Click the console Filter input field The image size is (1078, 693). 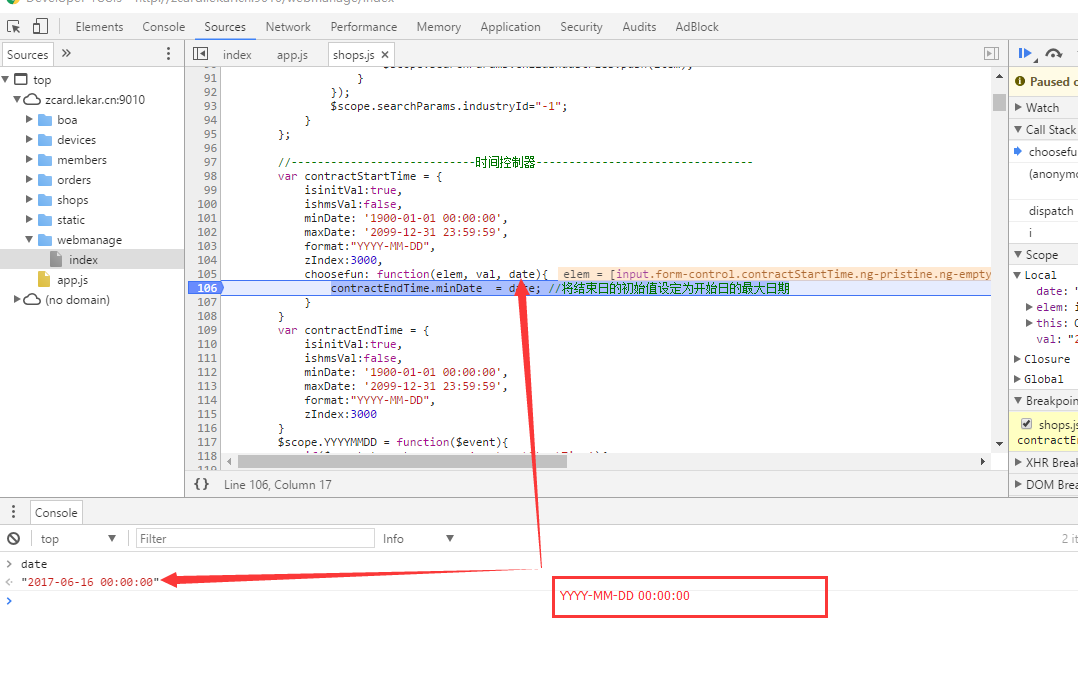click(x=255, y=538)
